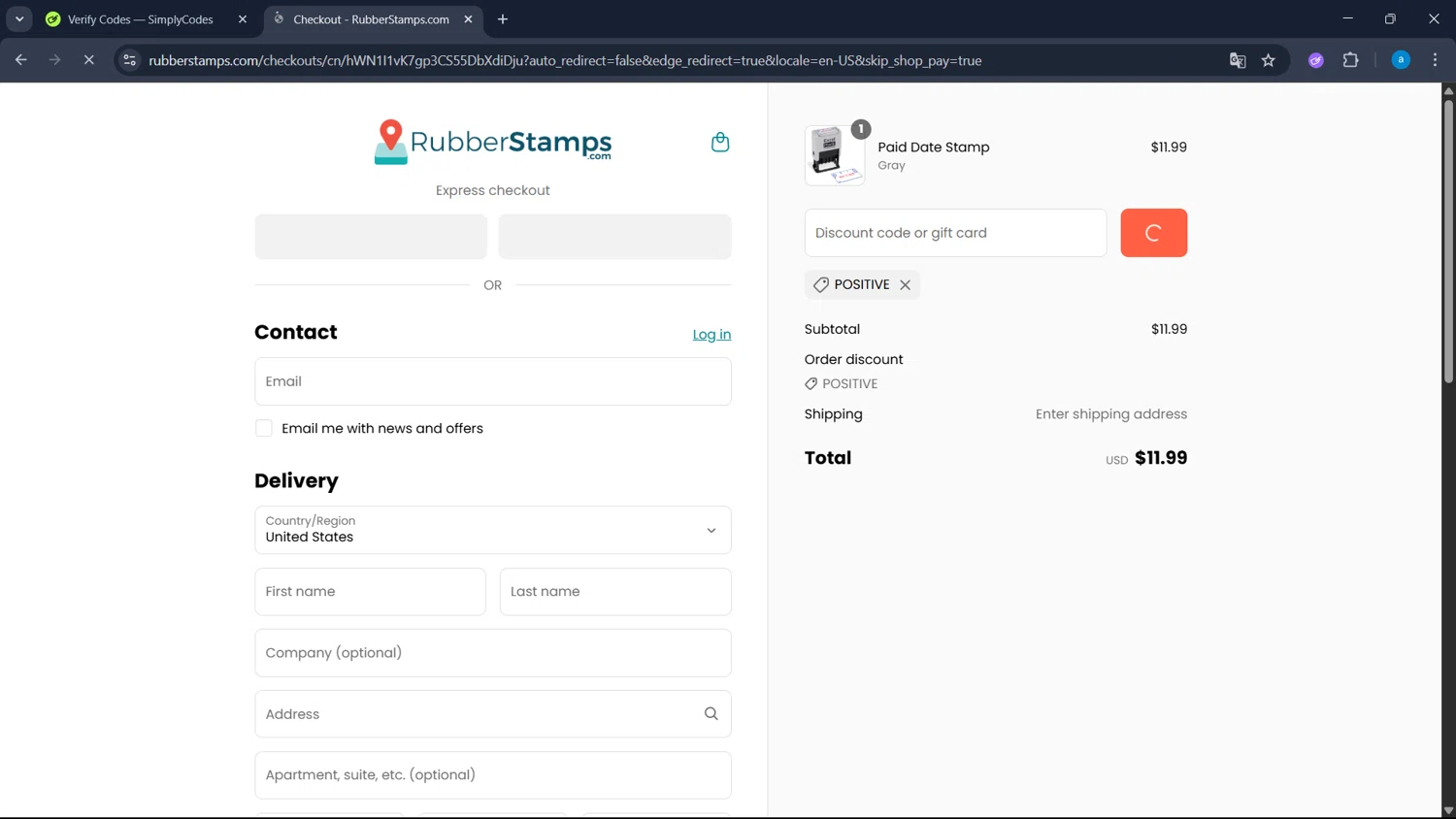Select the Checkout - RubberStamps.com tab

tap(371, 19)
